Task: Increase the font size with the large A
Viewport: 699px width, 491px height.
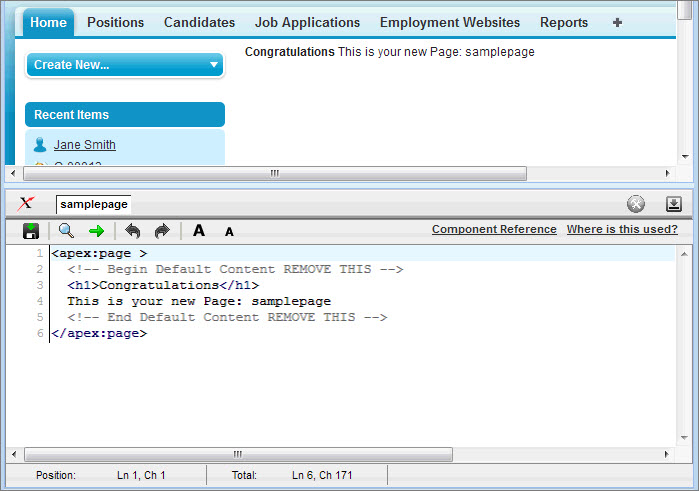Action: [199, 231]
